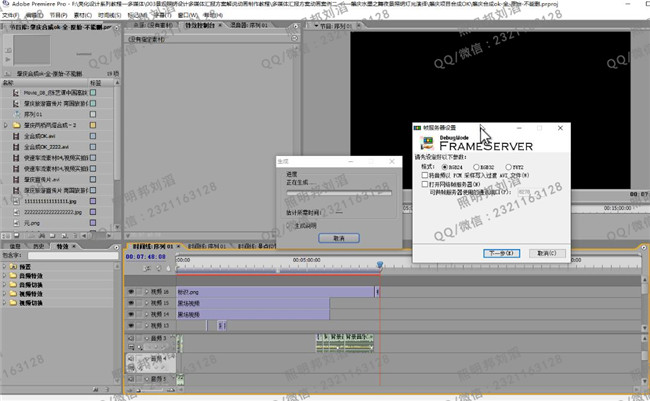Viewport: 650px width, 401px height.
Task: Click the Find icon in project panel toolbar
Action: pos(42,236)
